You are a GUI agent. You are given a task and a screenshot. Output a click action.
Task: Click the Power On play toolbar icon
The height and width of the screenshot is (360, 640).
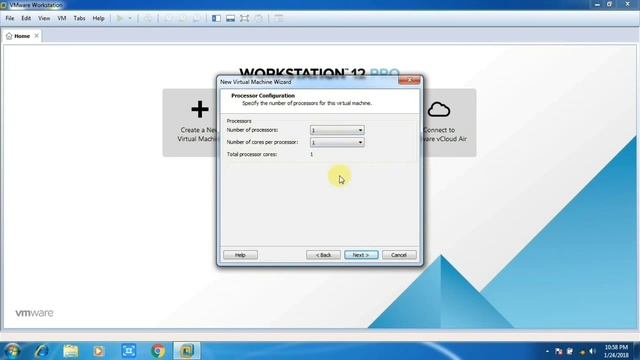click(120, 18)
